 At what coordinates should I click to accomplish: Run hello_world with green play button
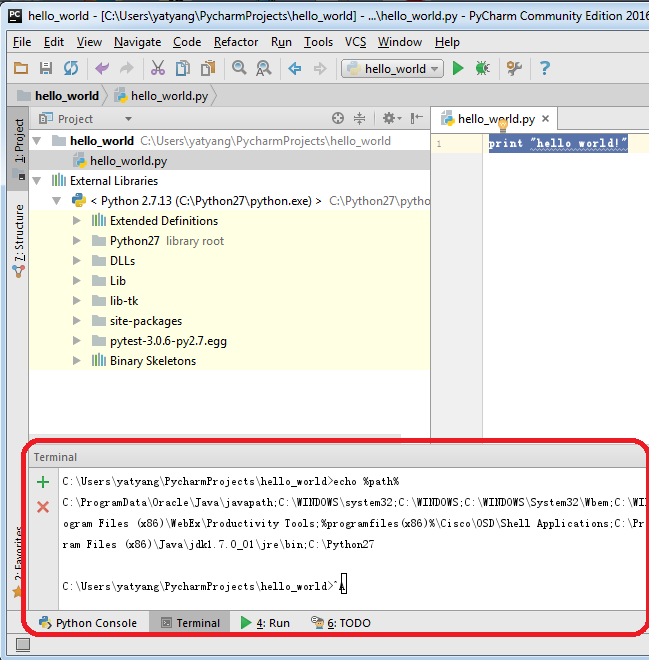[458, 68]
